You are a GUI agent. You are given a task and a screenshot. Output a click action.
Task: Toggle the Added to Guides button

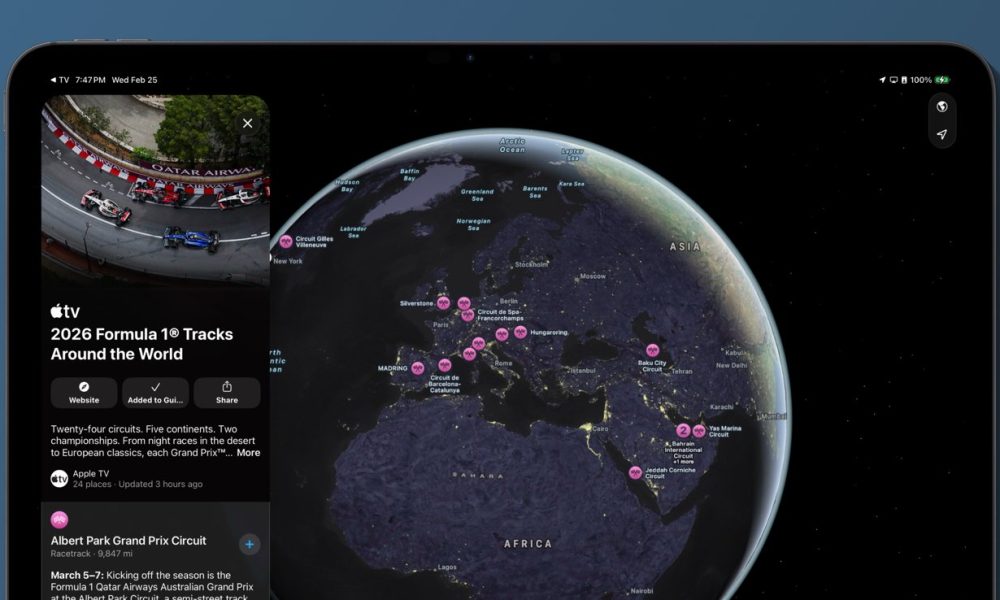click(x=155, y=392)
